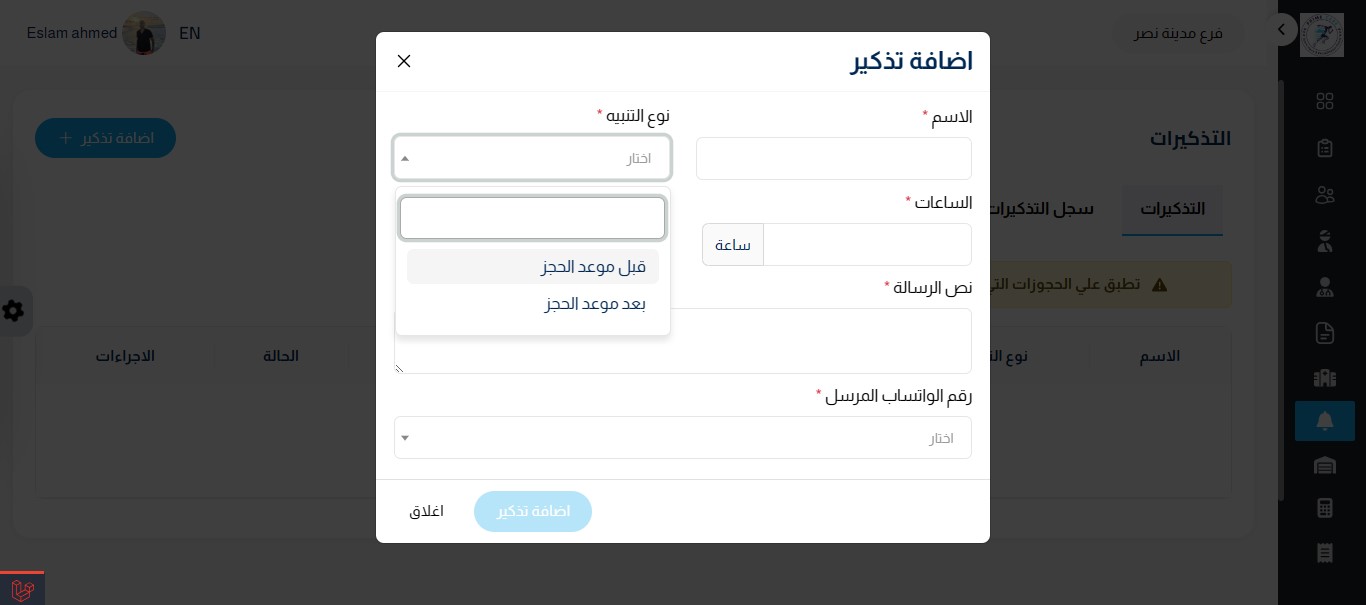Viewport: 1366px width, 605px height.
Task: Click the dropdown search input field
Action: click(532, 218)
